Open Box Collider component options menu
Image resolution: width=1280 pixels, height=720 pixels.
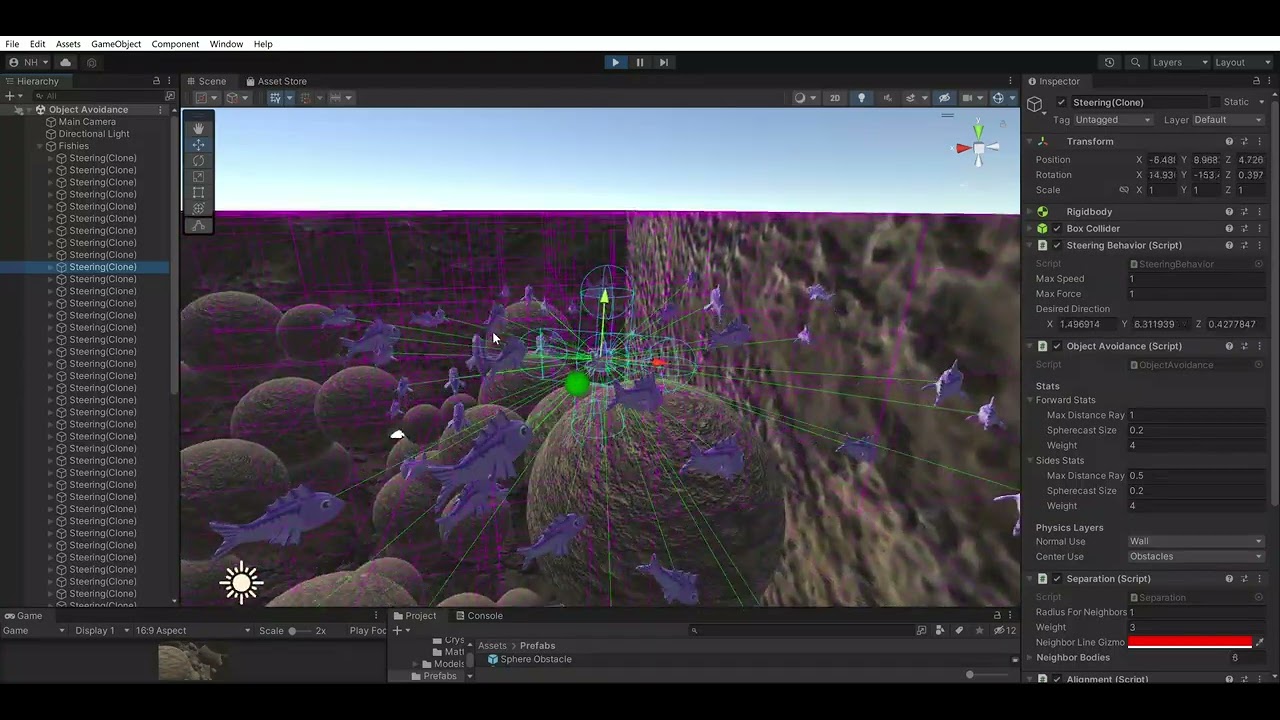pyautogui.click(x=1259, y=229)
